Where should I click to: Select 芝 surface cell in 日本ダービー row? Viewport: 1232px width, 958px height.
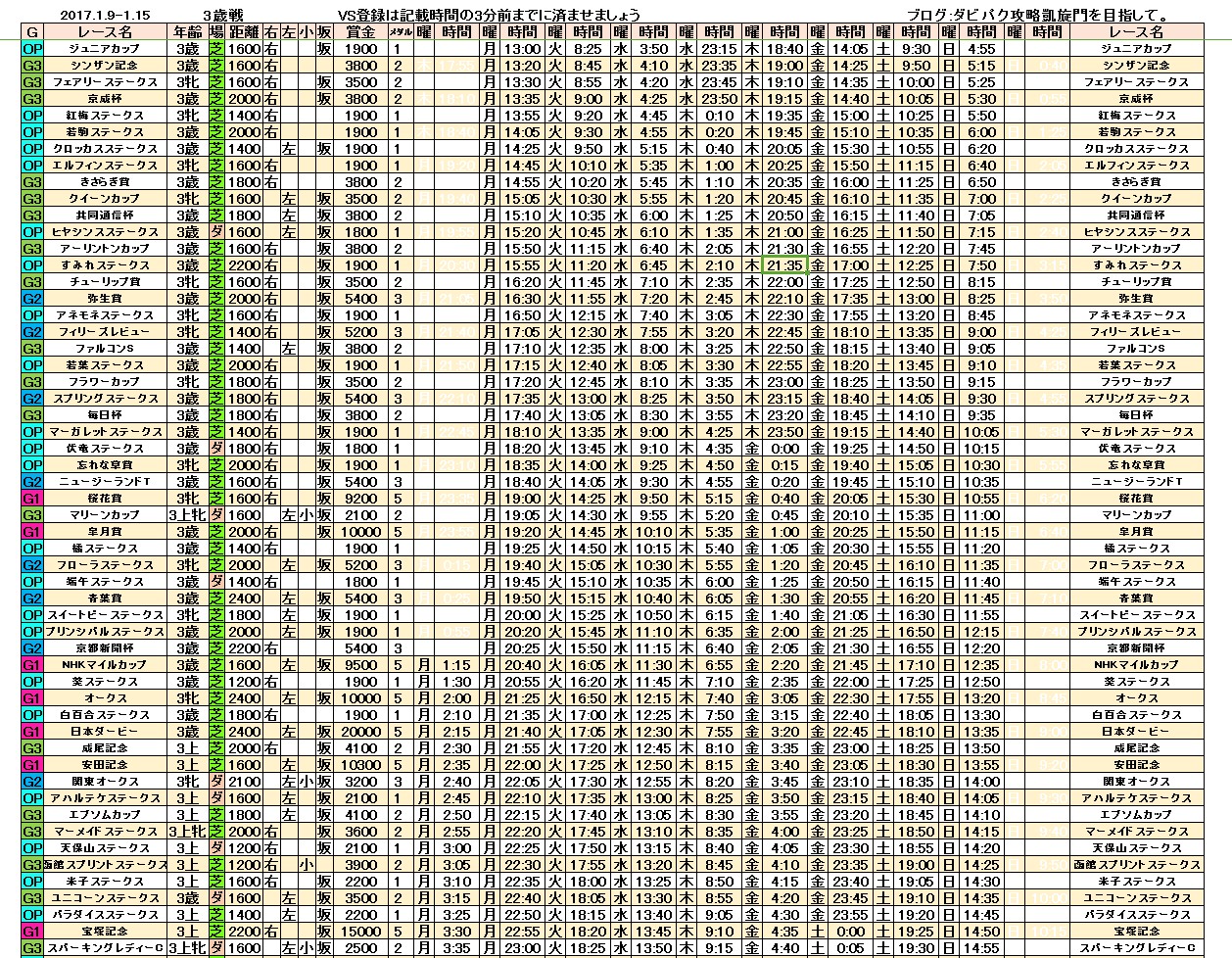[216, 732]
